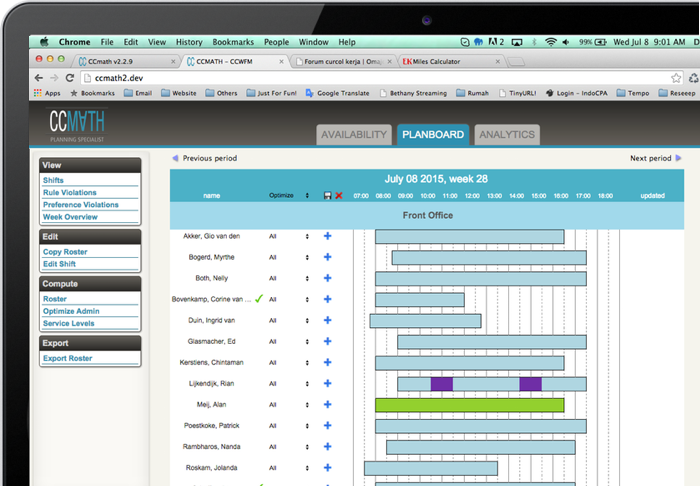
Task: Click the Previous period arrow icon
Action: click(175, 158)
